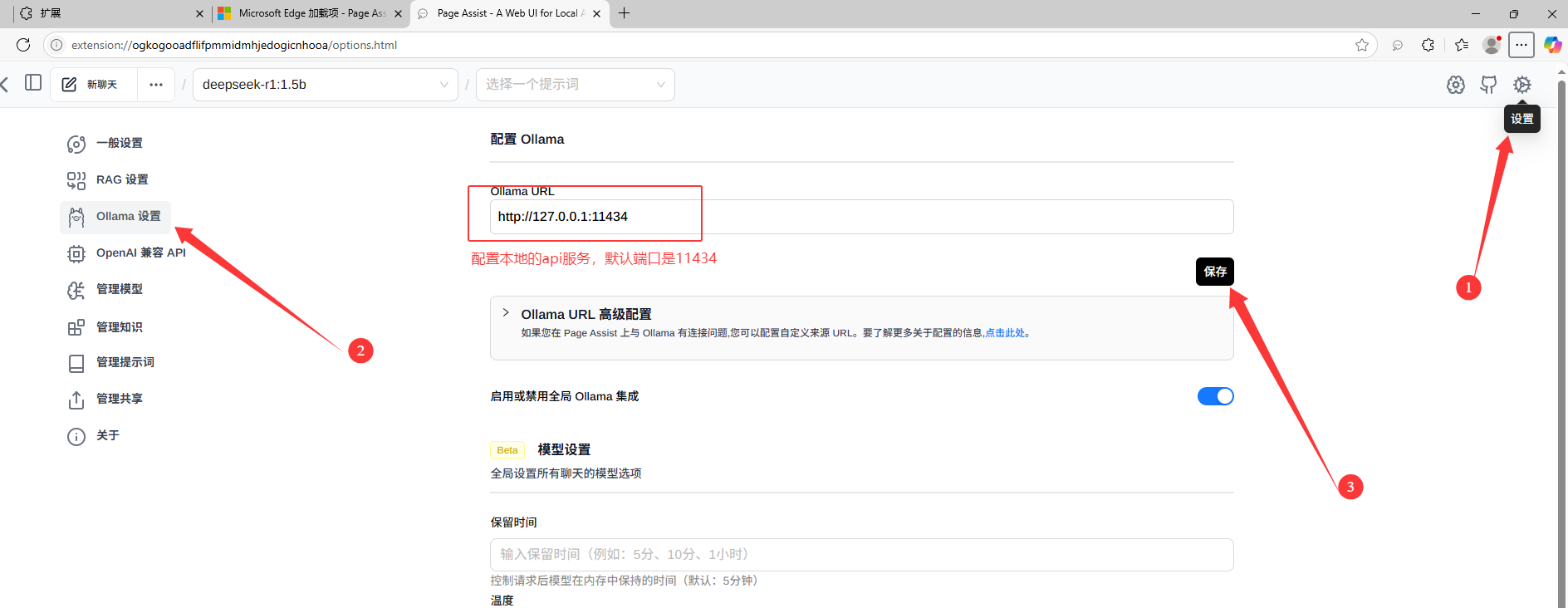
Task: Open Favorites list icon in browser toolbar
Action: coord(1462,45)
